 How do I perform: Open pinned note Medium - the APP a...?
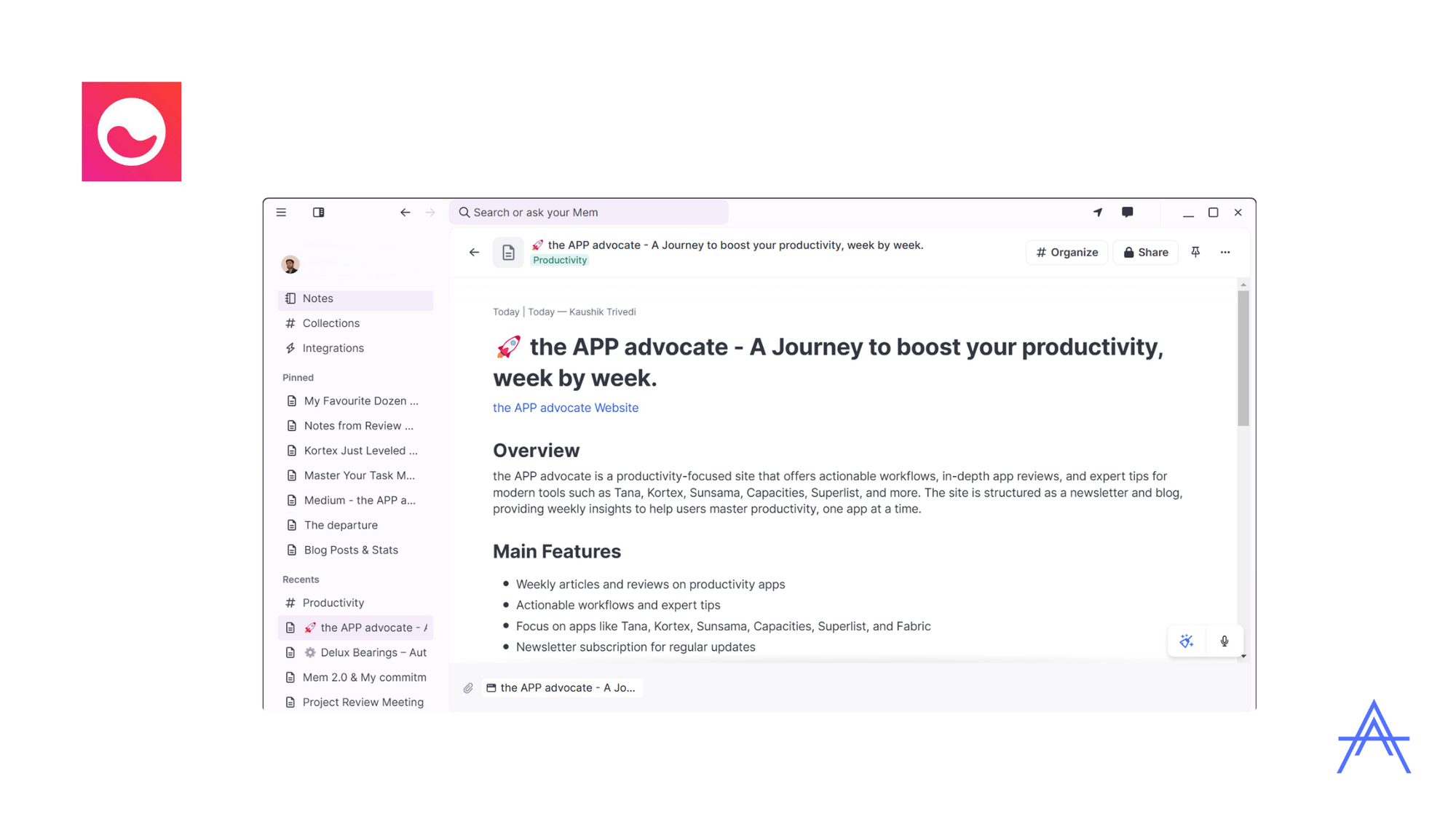click(355, 500)
